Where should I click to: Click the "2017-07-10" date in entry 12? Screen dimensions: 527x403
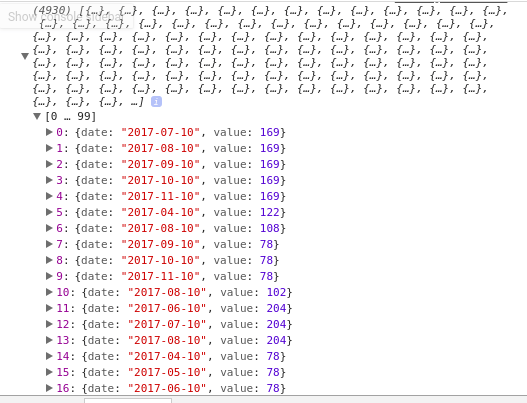[x=167, y=324]
